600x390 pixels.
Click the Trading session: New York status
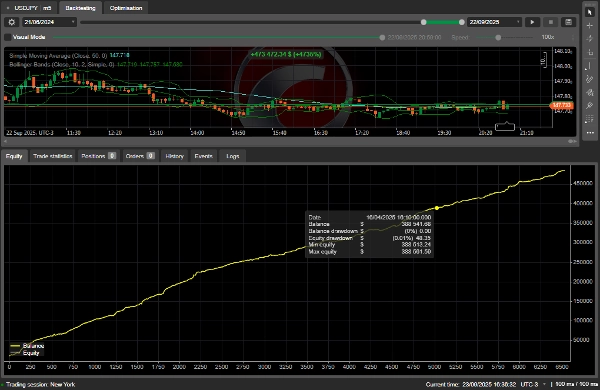coord(41,385)
